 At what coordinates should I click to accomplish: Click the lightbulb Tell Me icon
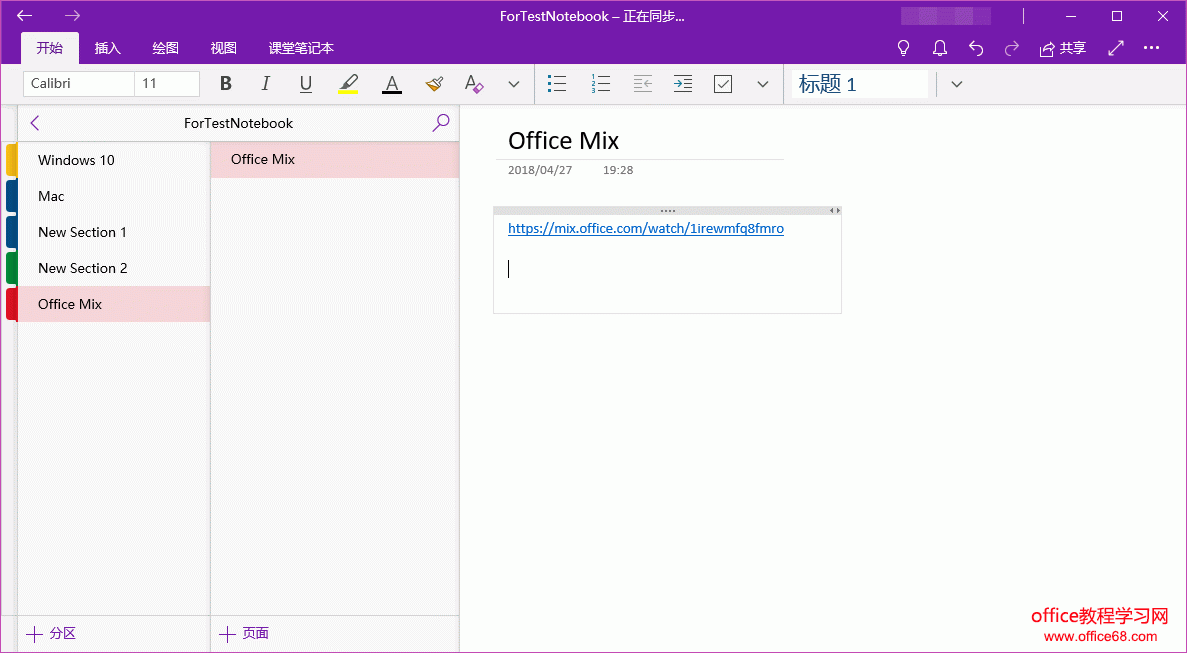pyautogui.click(x=903, y=47)
